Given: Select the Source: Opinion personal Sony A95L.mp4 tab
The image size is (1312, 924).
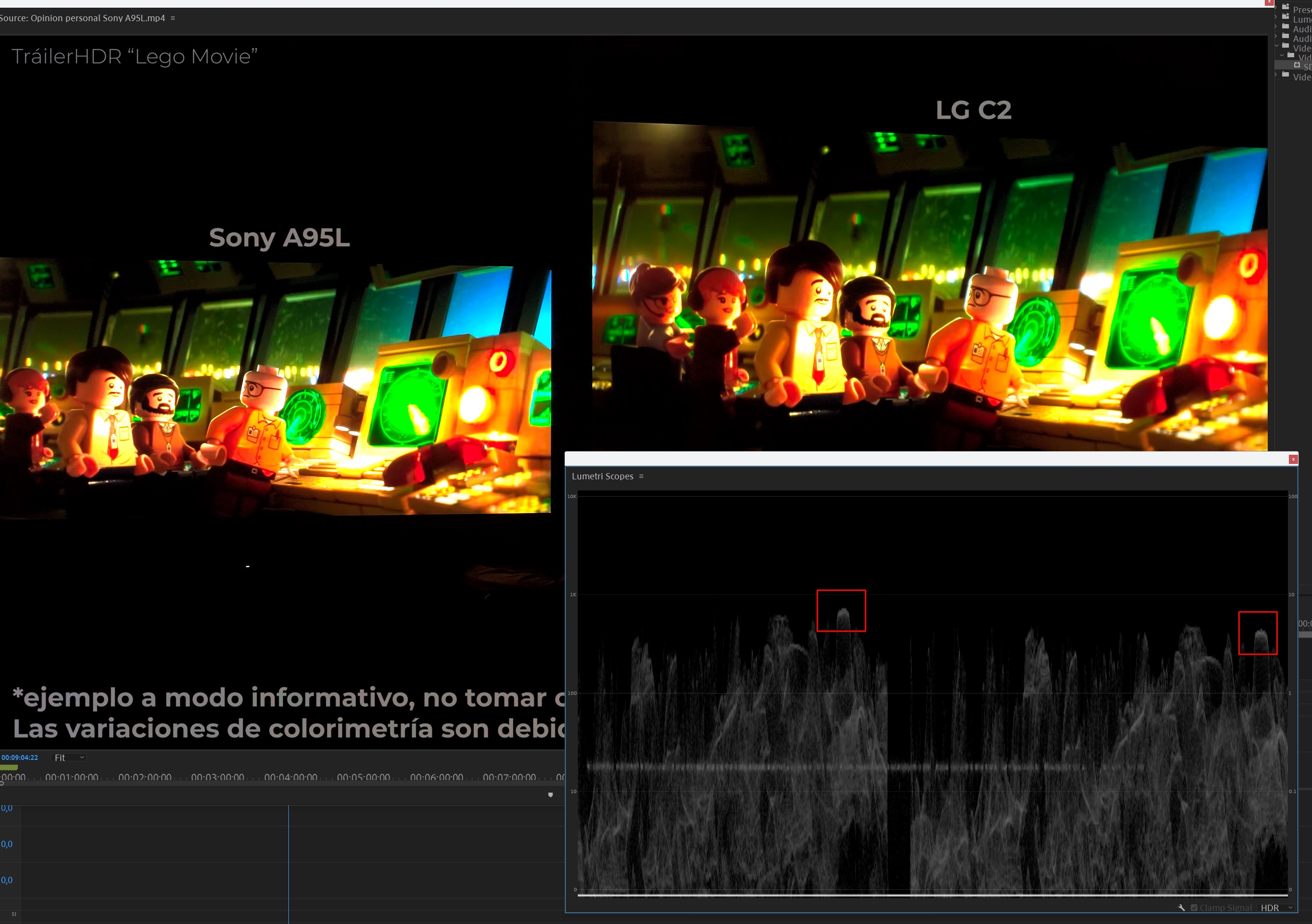Looking at the screenshot, I should point(82,18).
